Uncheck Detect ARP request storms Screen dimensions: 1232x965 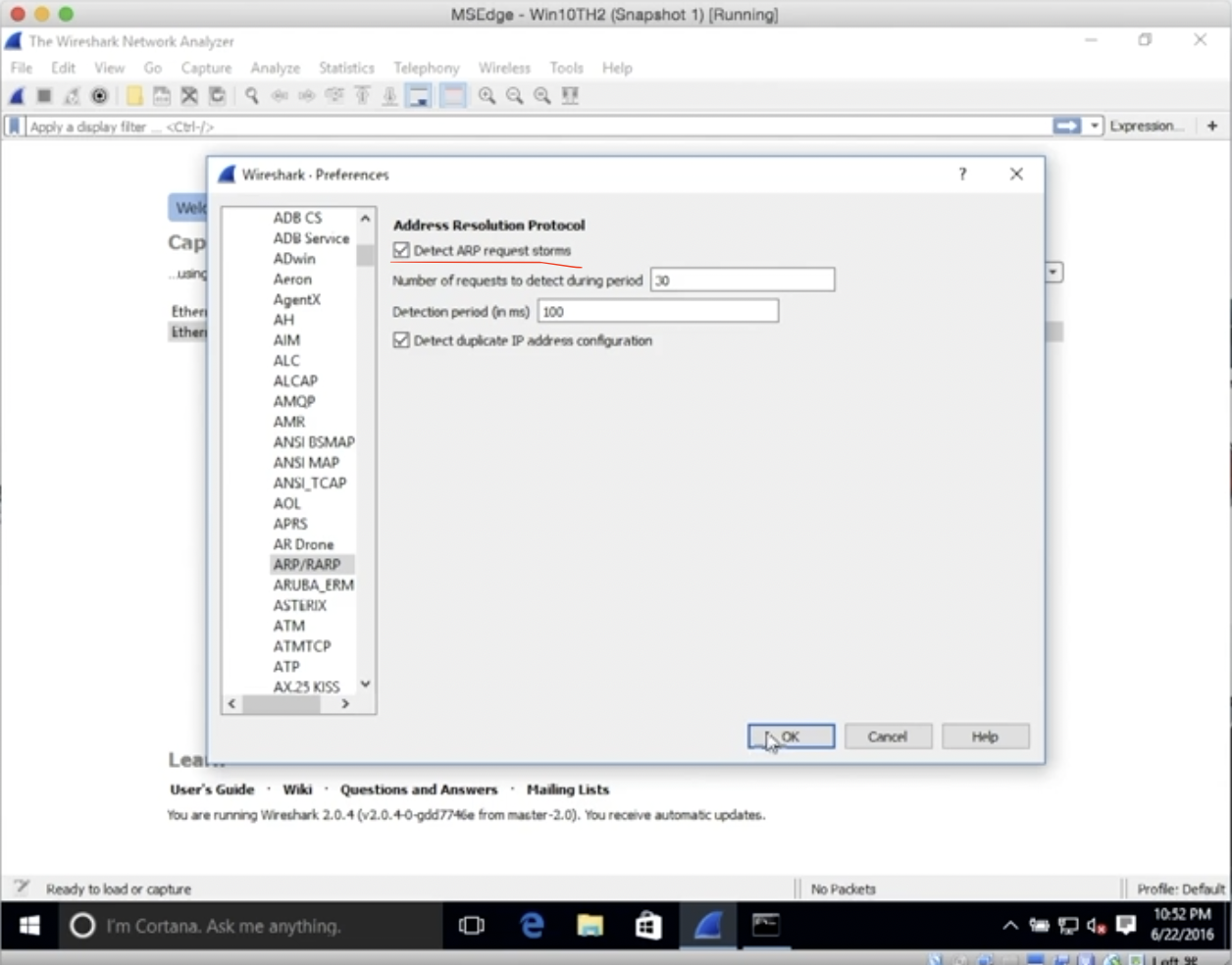point(401,250)
